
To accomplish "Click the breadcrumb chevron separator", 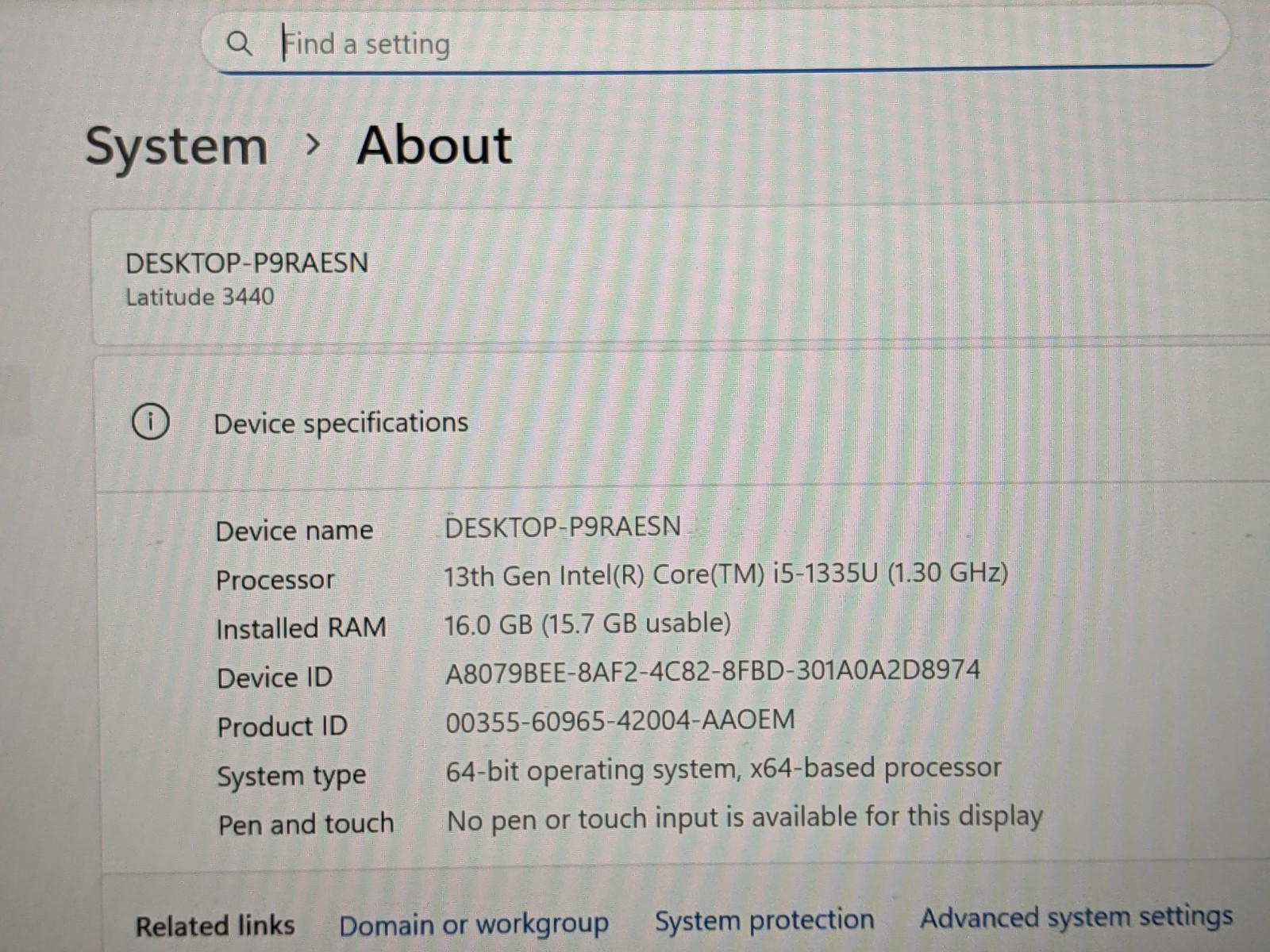I will tap(314, 145).
